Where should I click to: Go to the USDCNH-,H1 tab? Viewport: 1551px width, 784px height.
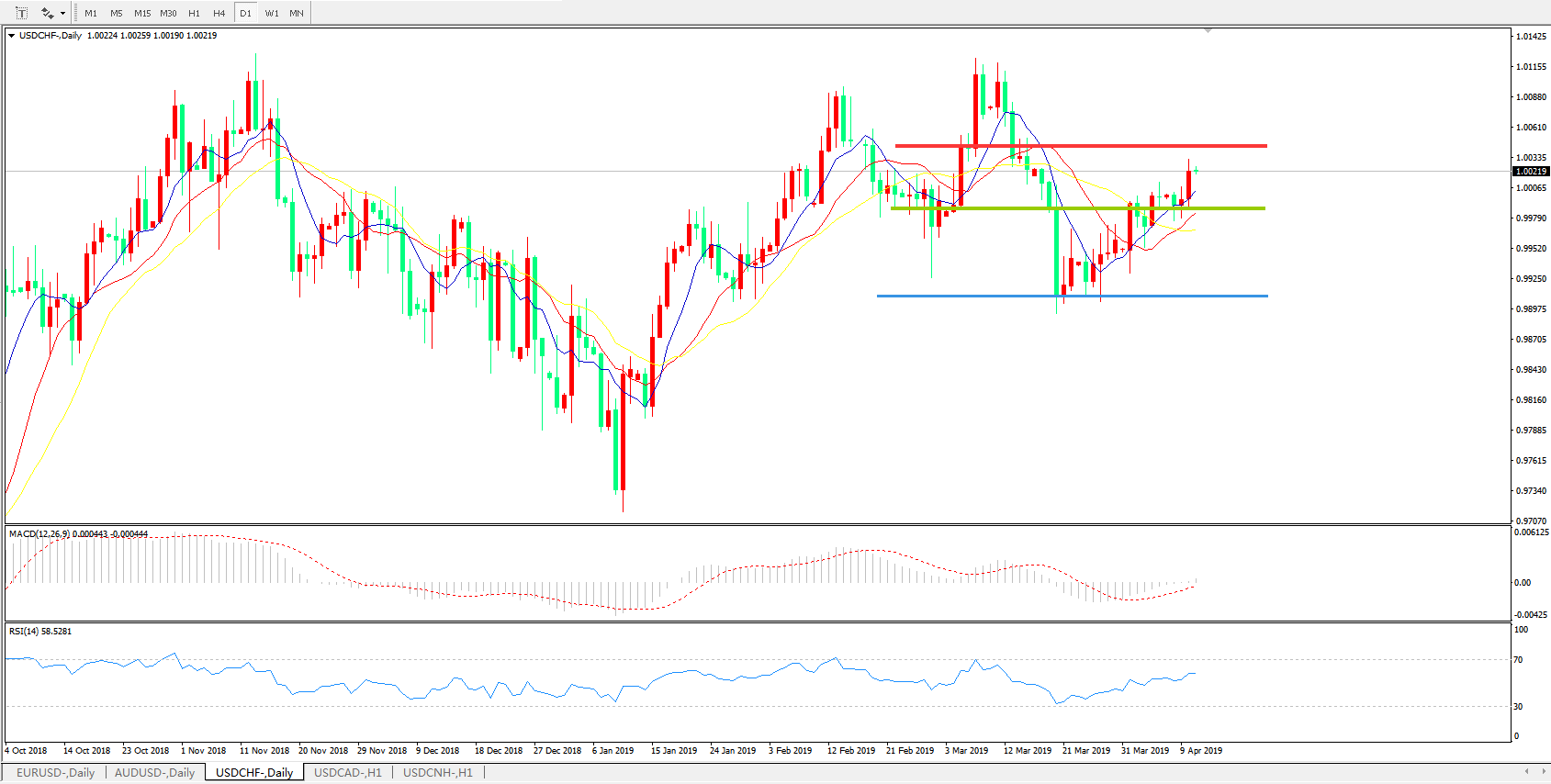437,772
